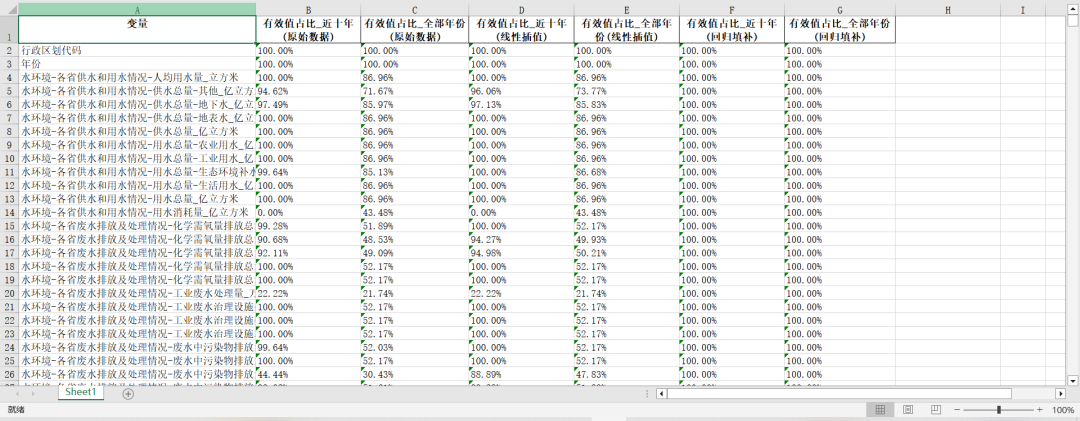Select row 5 header
The image size is (1080, 421).
click(9, 90)
